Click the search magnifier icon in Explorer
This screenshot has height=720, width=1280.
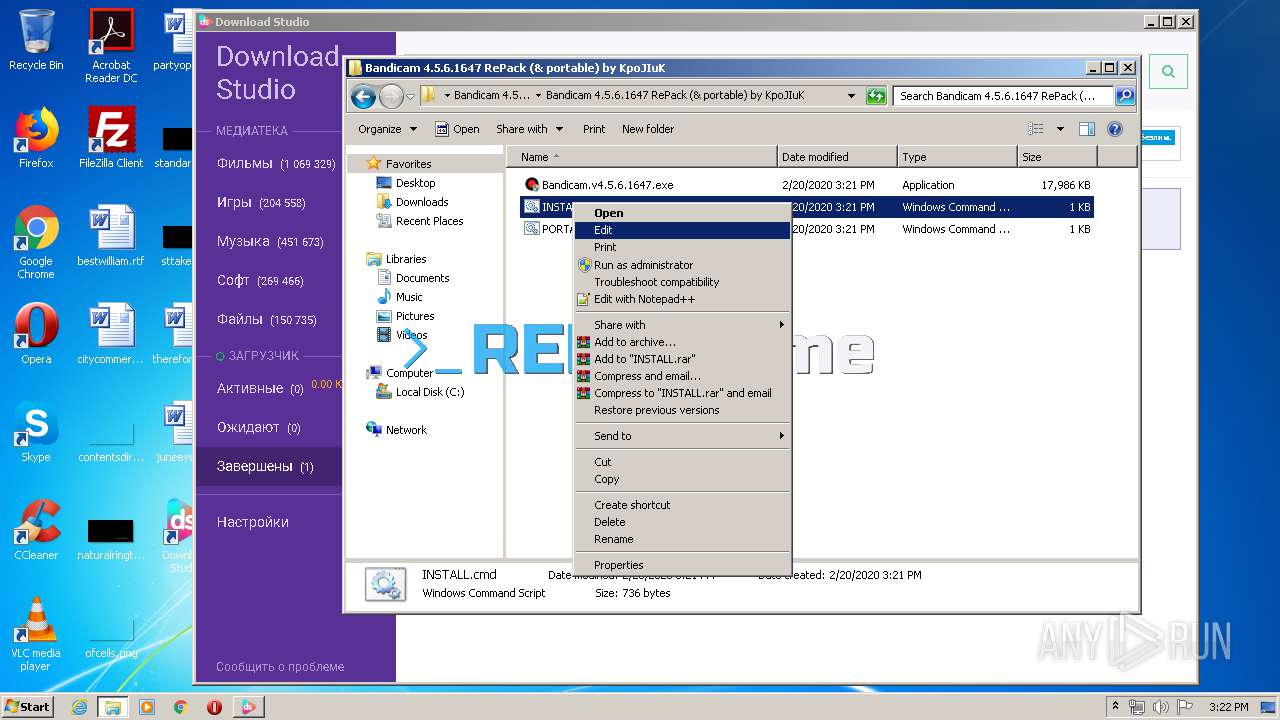tap(1125, 96)
